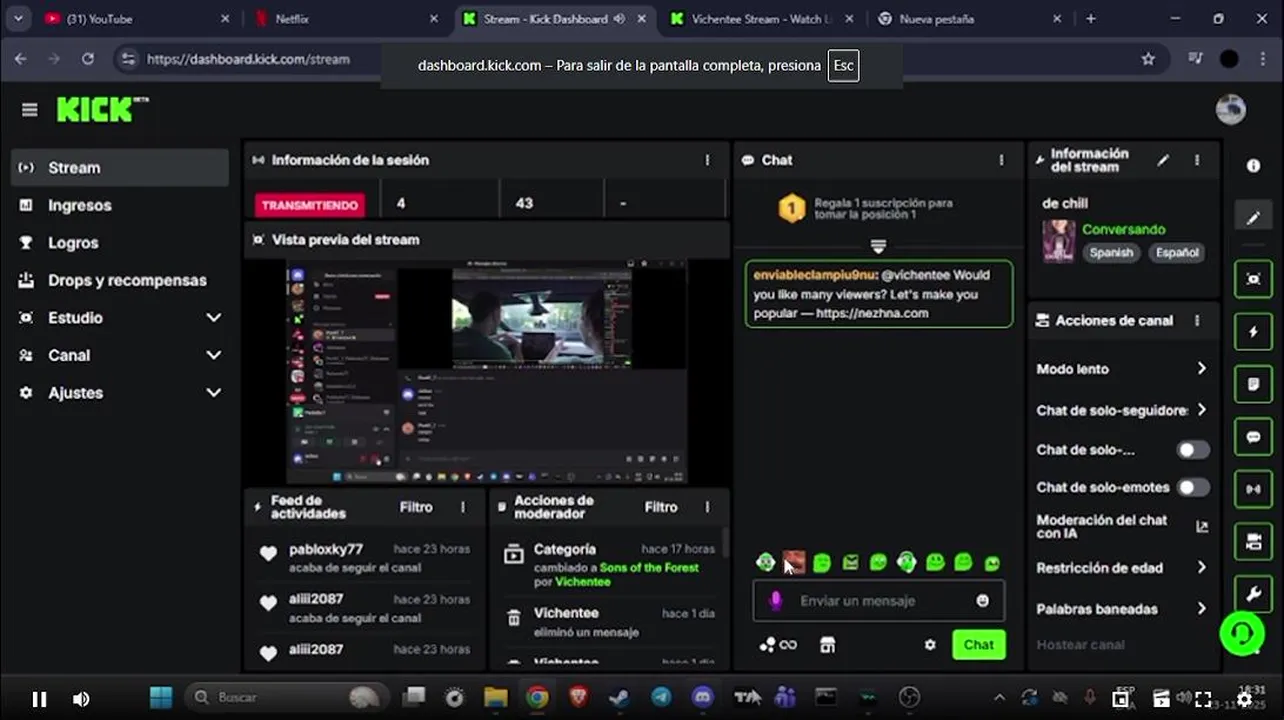Click the lightning bolt icon in right sidebar
Viewport: 1284px width, 720px height.
(x=1253, y=332)
